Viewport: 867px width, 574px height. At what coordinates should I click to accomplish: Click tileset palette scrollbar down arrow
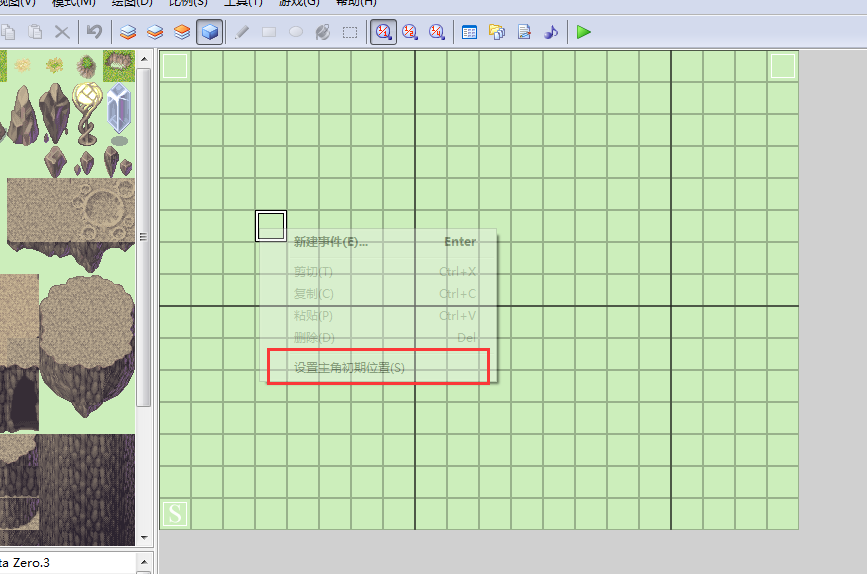[x=144, y=538]
